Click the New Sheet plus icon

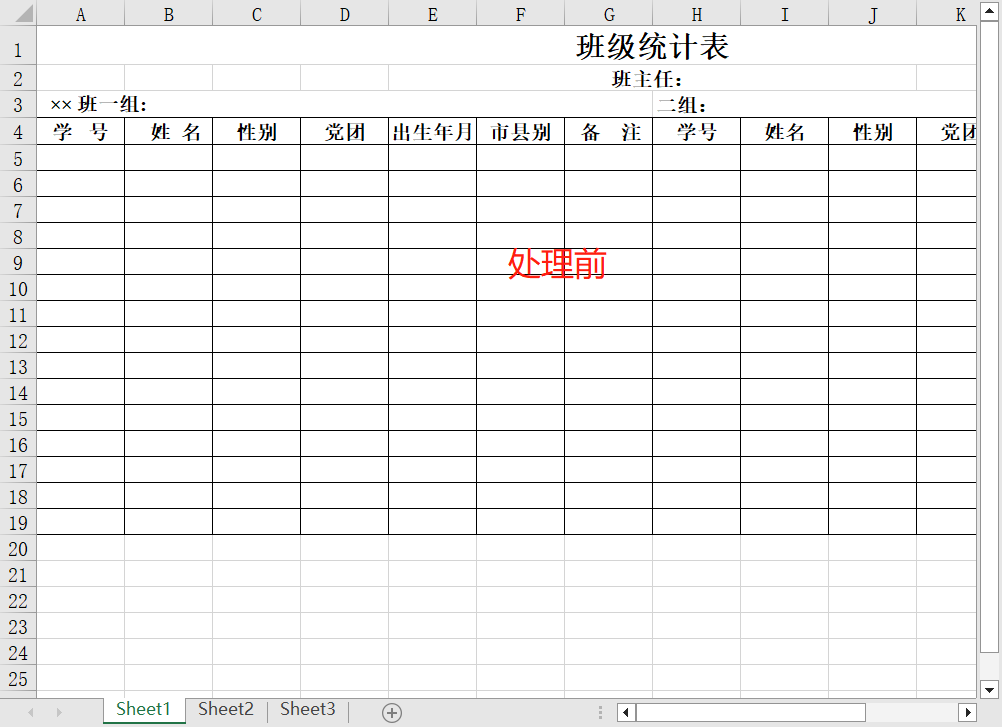(x=391, y=711)
